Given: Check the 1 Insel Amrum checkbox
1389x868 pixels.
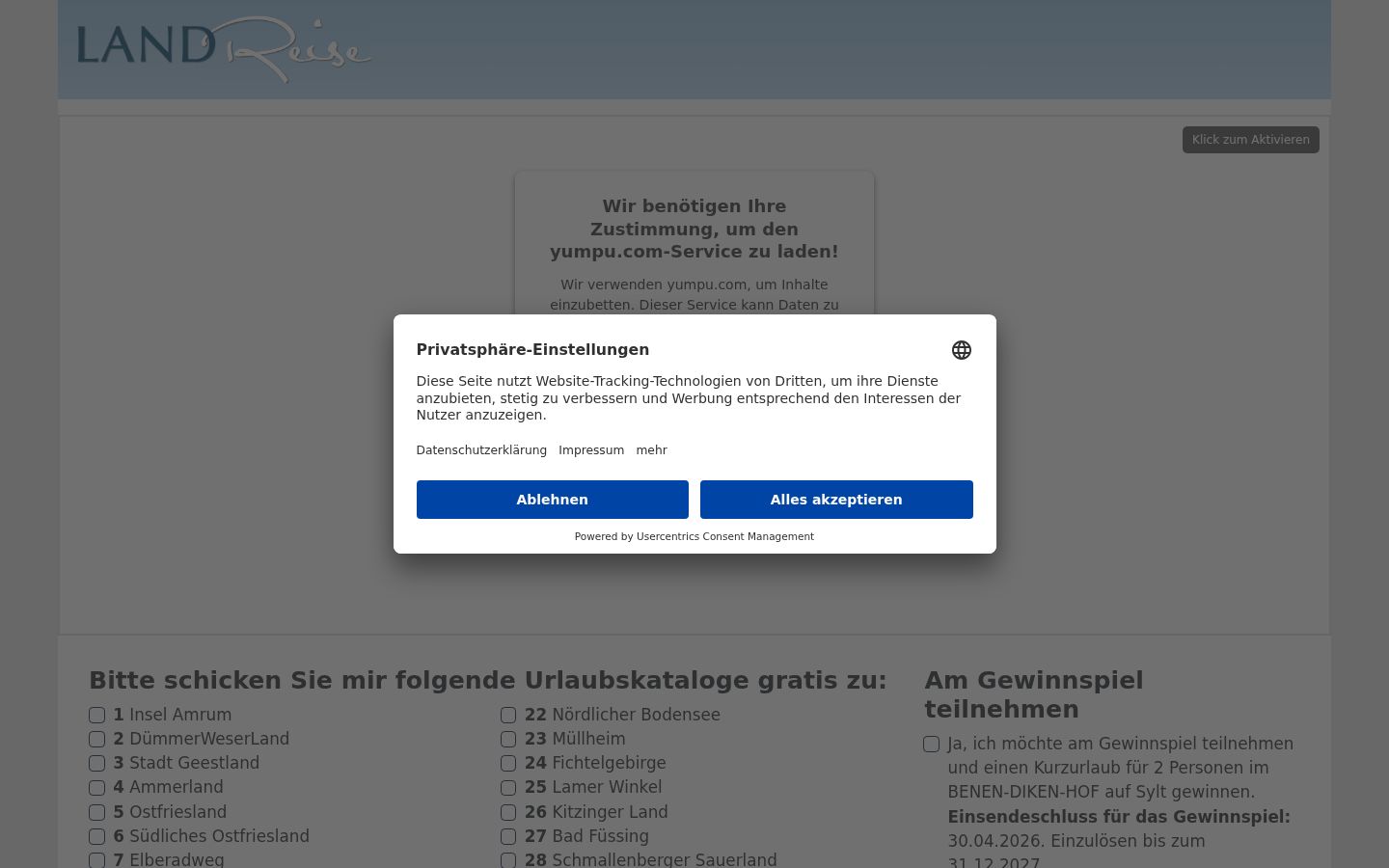Looking at the screenshot, I should pos(97,715).
